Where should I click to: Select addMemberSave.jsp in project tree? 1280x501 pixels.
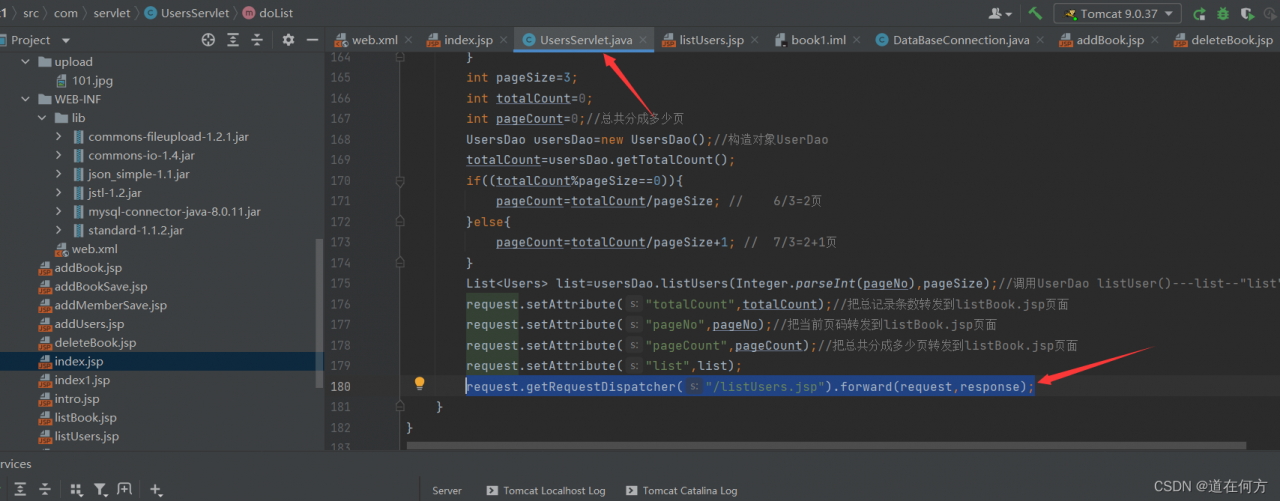click(x=103, y=305)
